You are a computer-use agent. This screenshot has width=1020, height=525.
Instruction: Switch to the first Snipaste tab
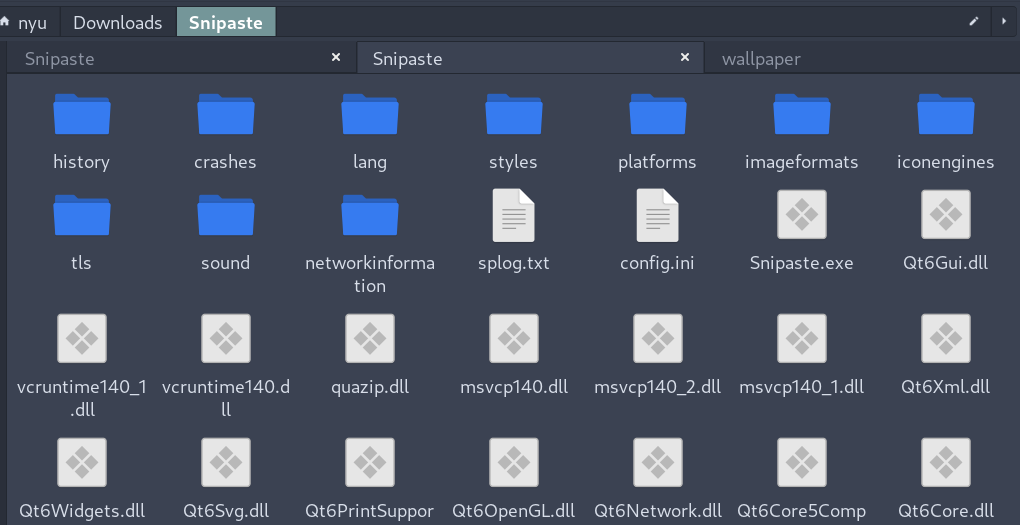[181, 59]
